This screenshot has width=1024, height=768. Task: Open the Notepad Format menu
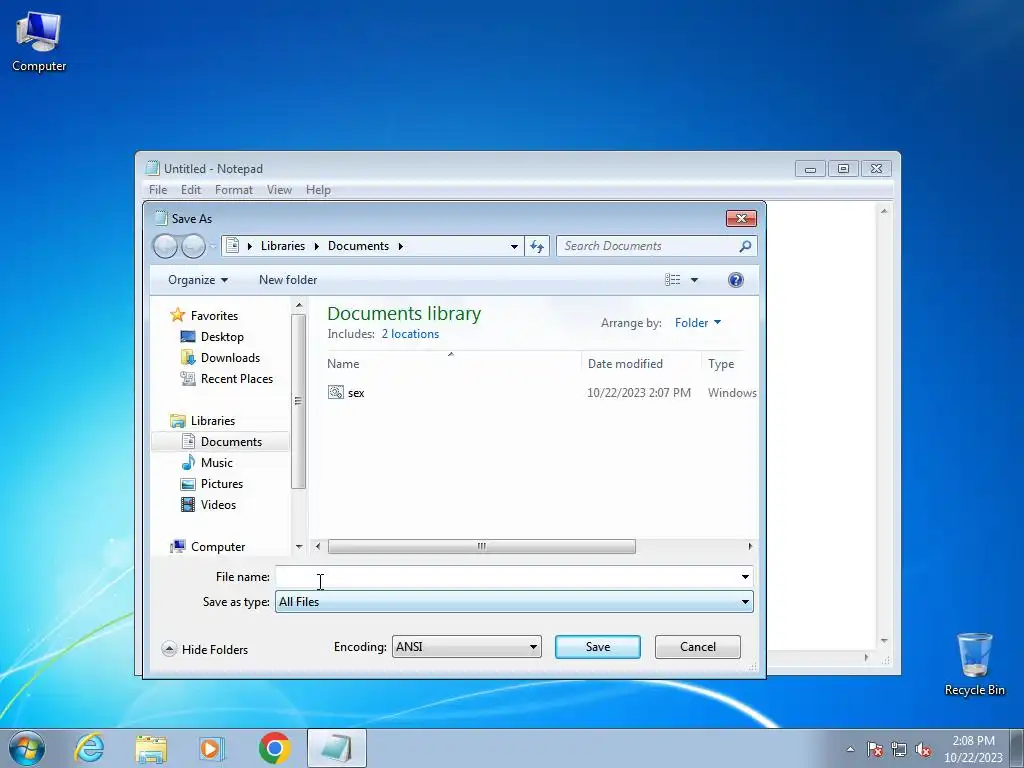click(234, 190)
